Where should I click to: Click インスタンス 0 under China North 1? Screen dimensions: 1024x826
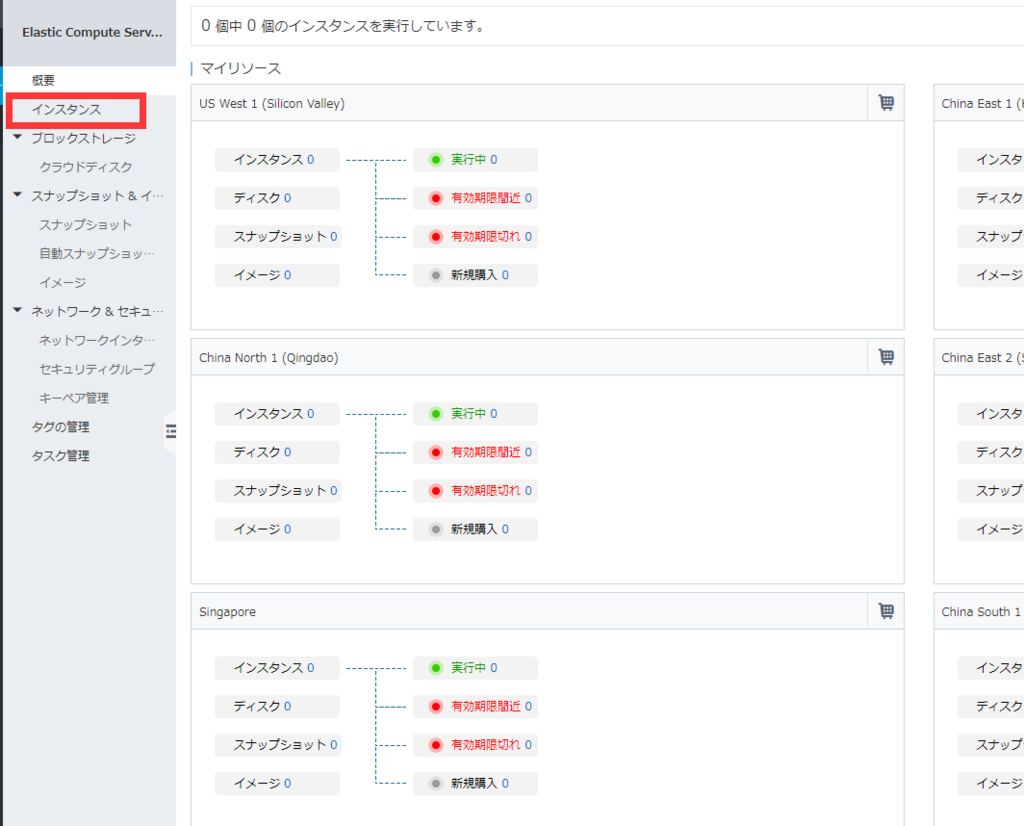277,413
